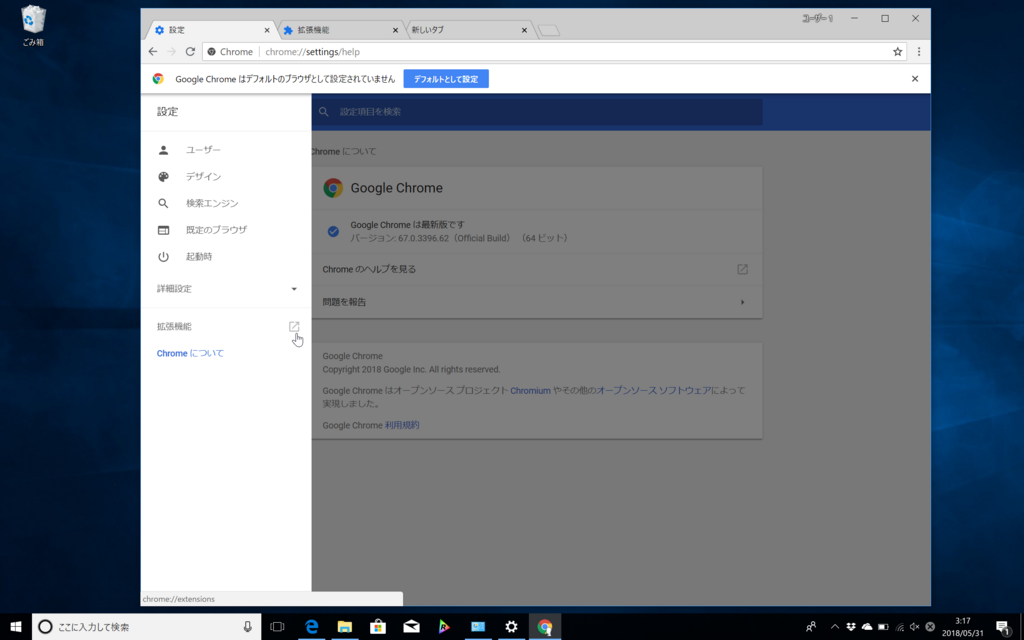
Task: Click the power icon beside 起動時
Action: coord(163,257)
